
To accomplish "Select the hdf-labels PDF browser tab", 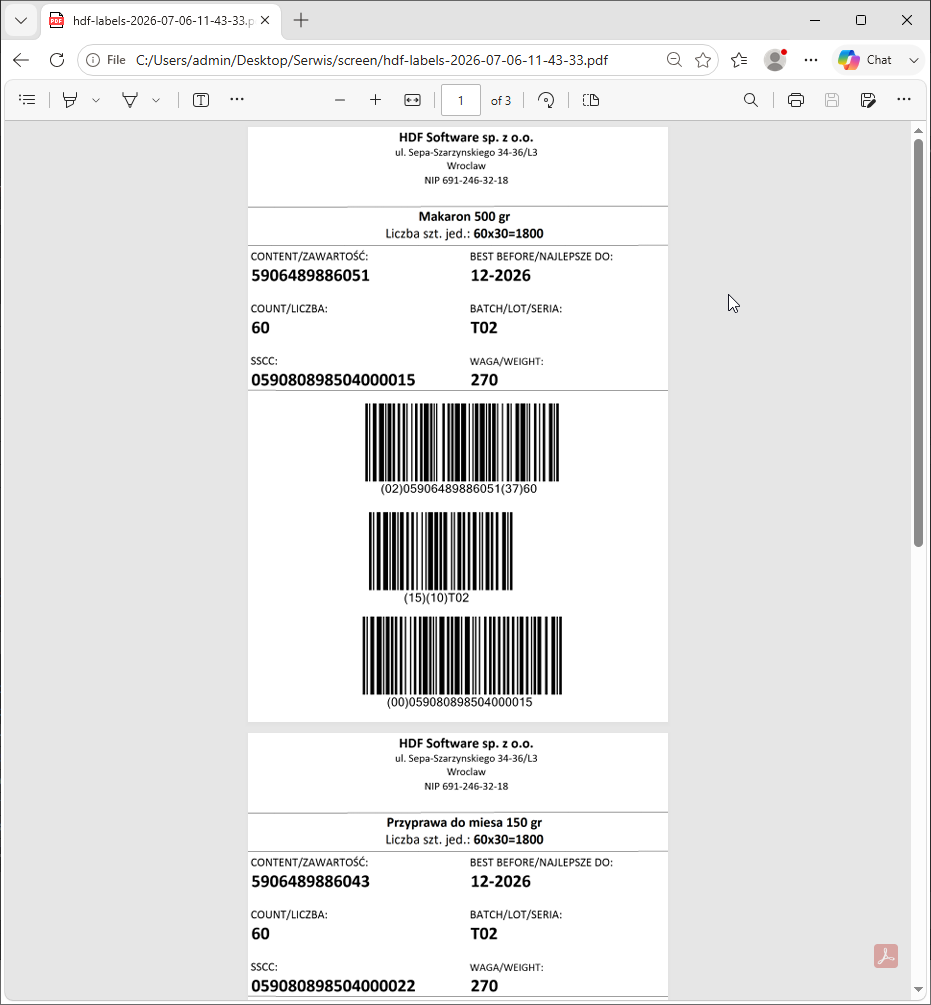I will coord(161,21).
